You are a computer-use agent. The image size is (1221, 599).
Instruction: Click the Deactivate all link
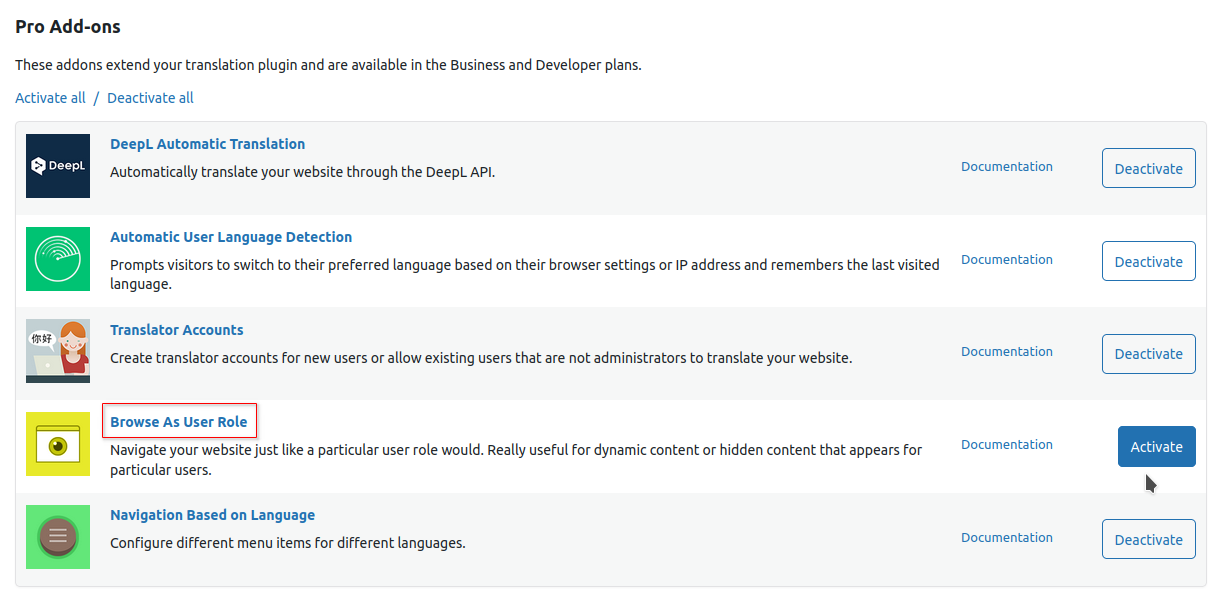coord(150,98)
